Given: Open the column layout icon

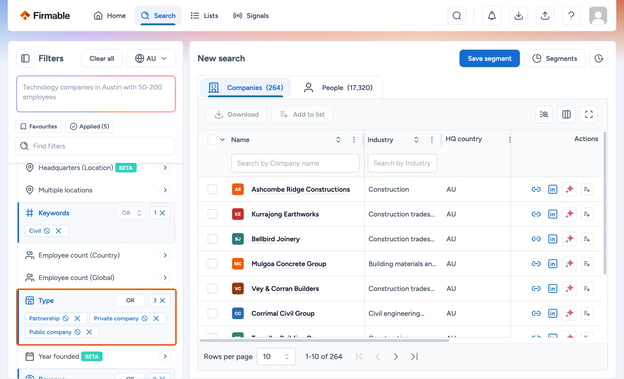Looking at the screenshot, I should 566,114.
